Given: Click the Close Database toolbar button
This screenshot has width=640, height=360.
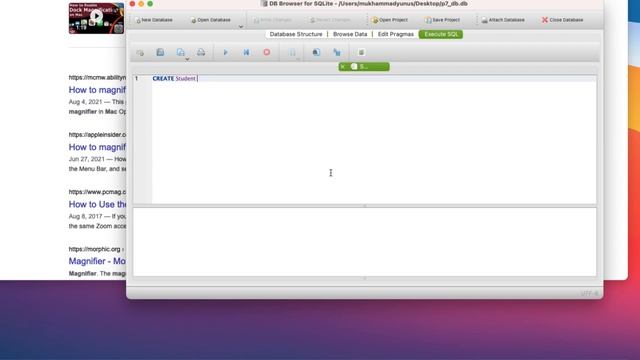Looking at the screenshot, I should [562, 20].
